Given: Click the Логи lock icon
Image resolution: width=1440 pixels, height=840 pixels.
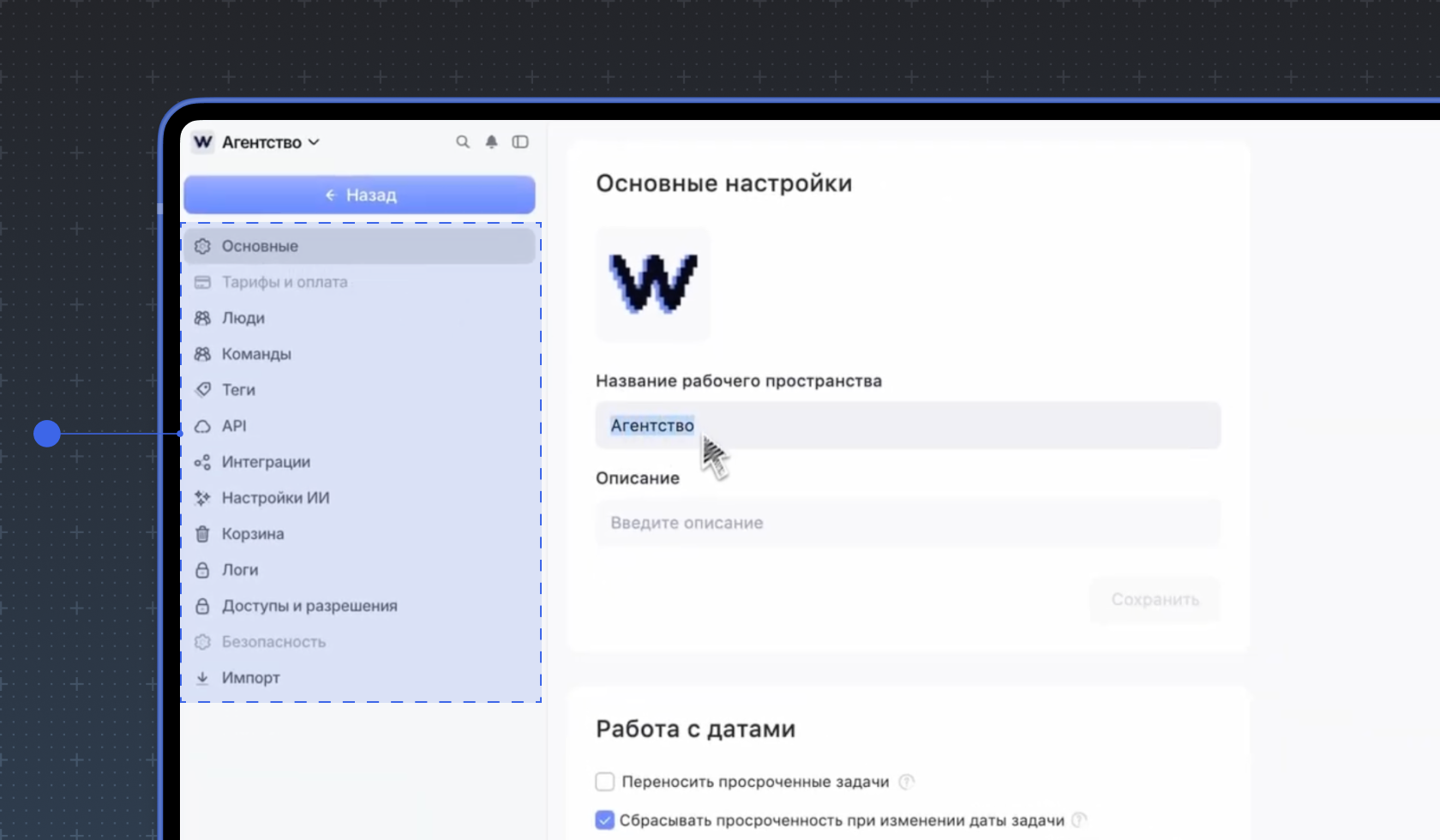Looking at the screenshot, I should pyautogui.click(x=203, y=569).
